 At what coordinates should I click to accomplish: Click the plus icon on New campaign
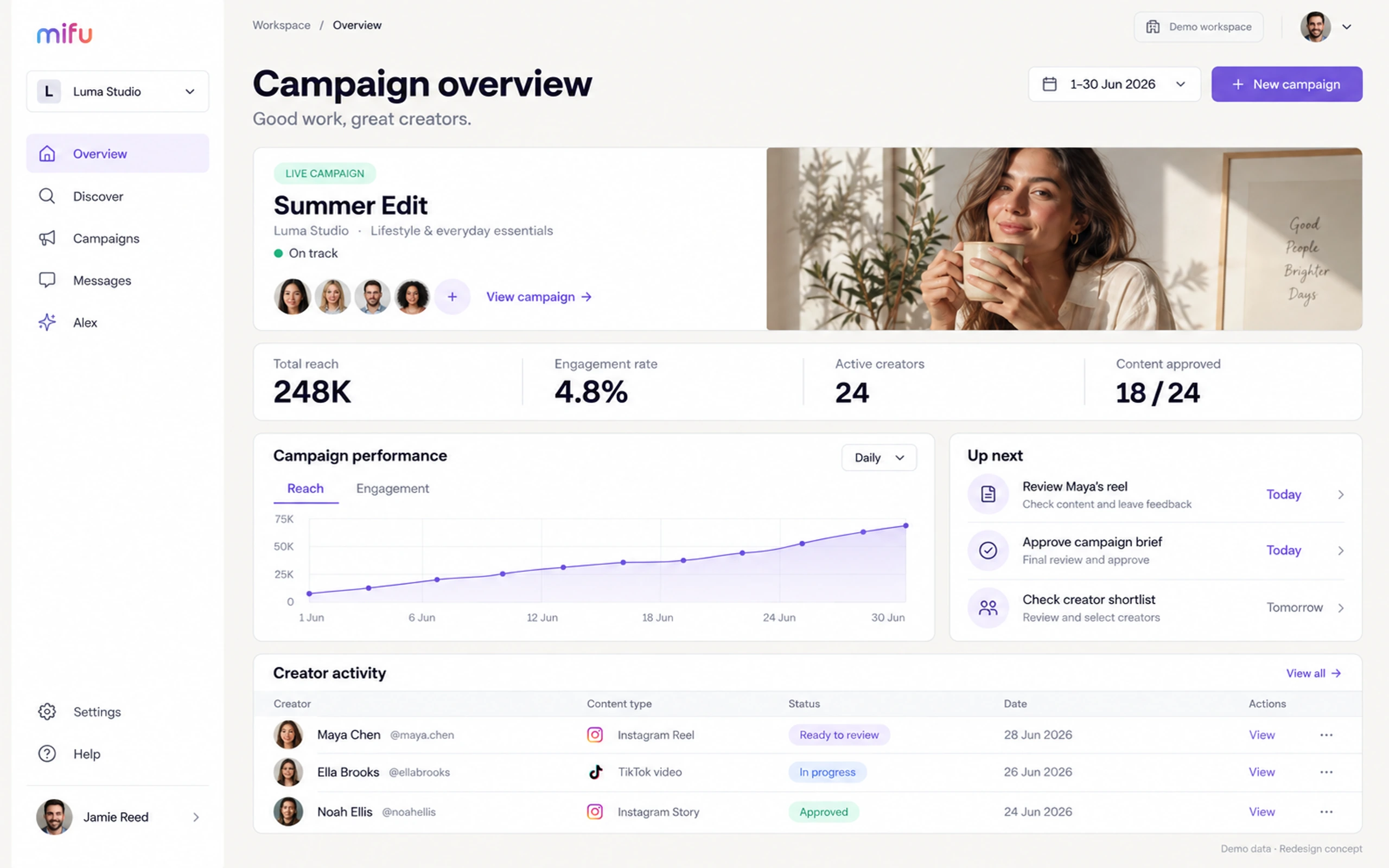coord(1238,85)
